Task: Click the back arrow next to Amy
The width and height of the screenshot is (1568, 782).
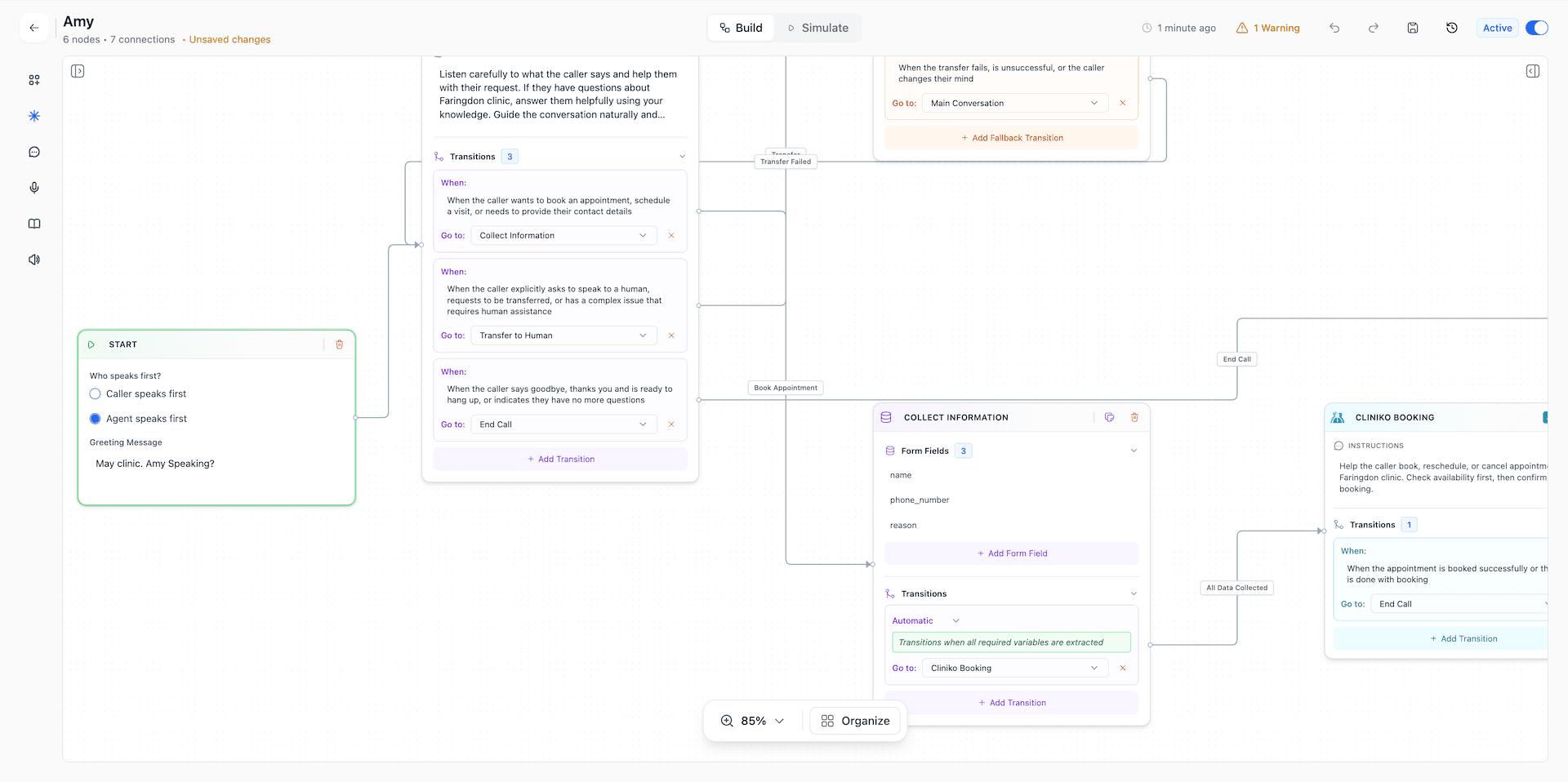Action: point(33,28)
